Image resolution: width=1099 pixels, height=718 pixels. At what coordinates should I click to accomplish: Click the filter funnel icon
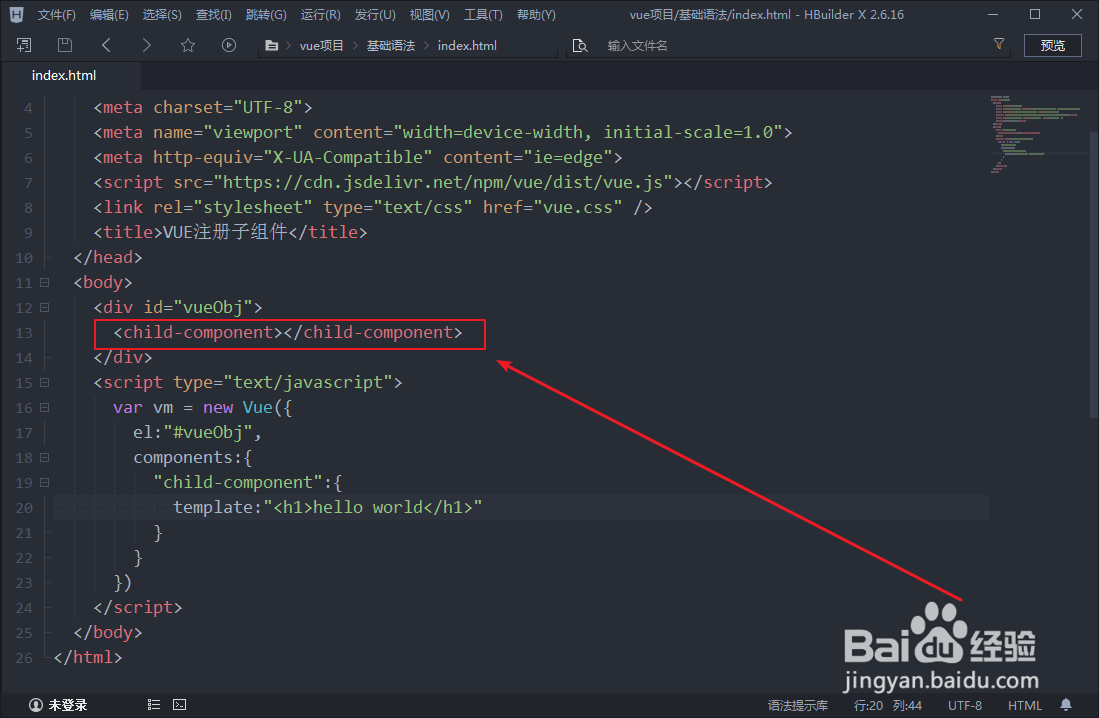(x=999, y=44)
